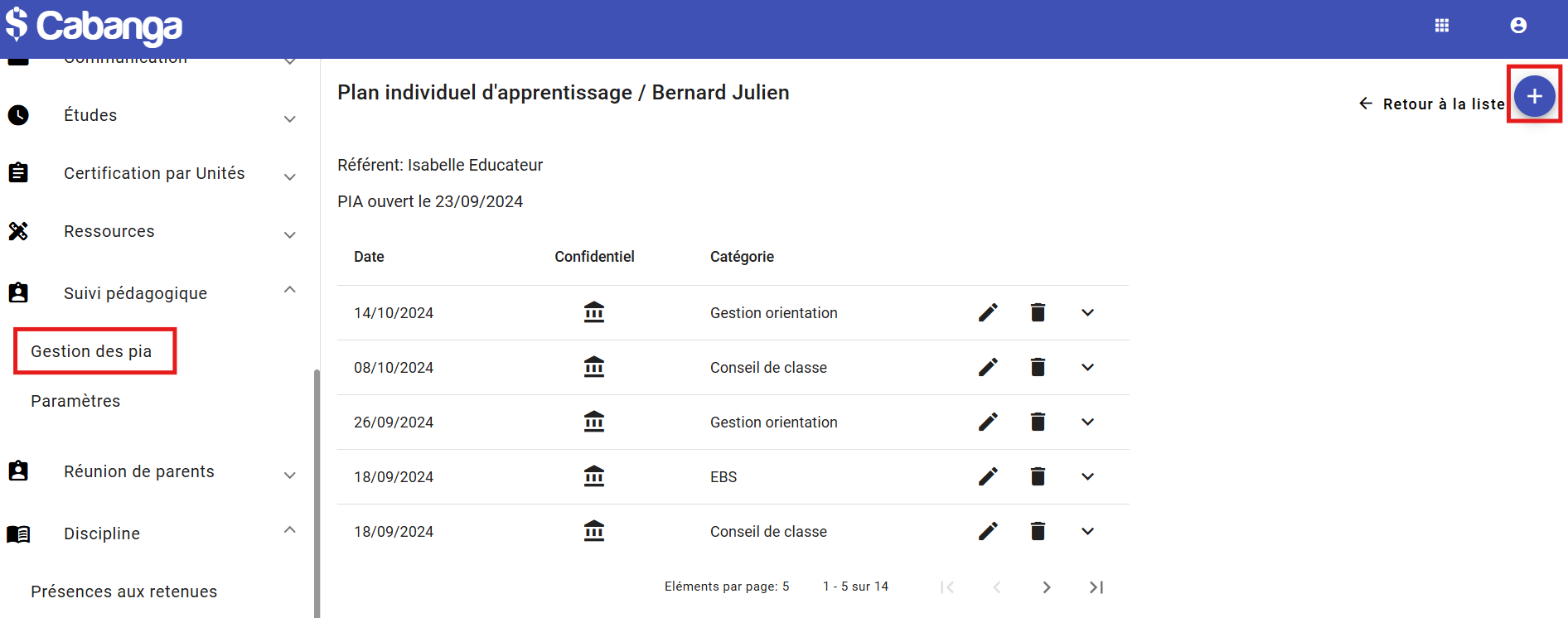This screenshot has height=618, width=1568.
Task: Edit the 26/09/2024 Gestion orientation entry
Action: (988, 422)
